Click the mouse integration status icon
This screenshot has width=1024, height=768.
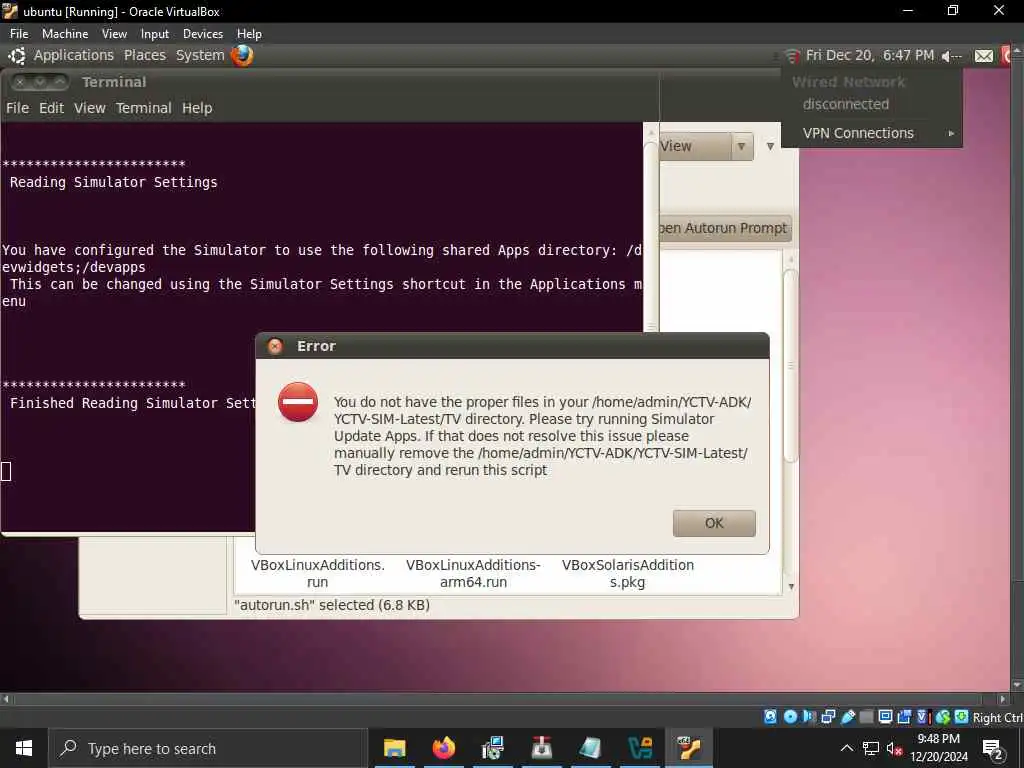tap(942, 717)
